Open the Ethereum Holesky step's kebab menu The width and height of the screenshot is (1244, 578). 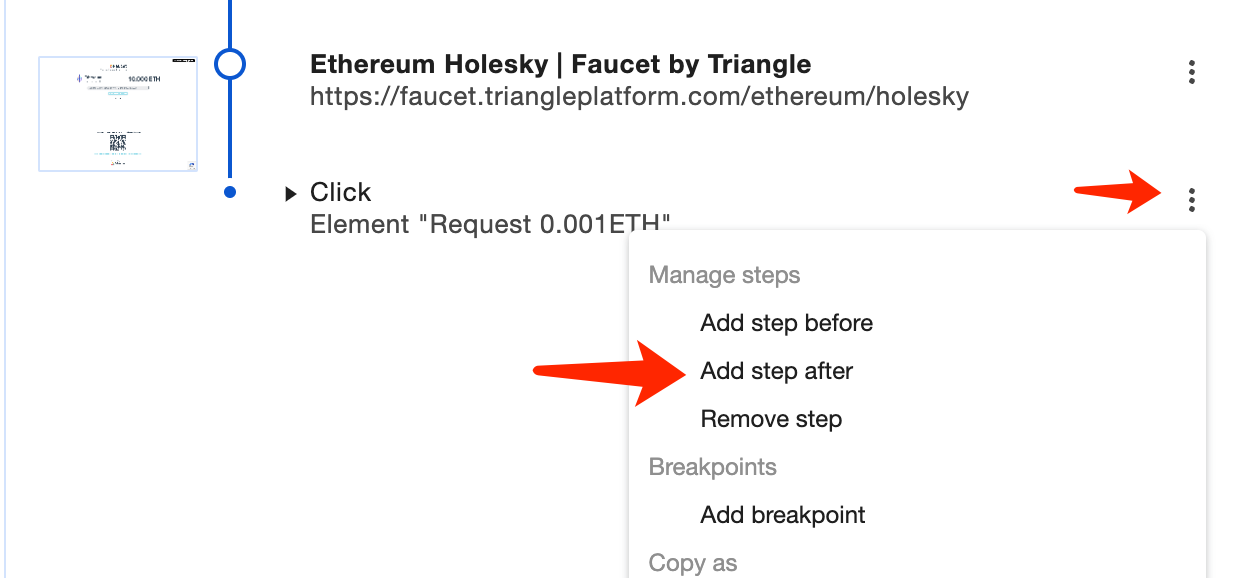(x=1191, y=72)
